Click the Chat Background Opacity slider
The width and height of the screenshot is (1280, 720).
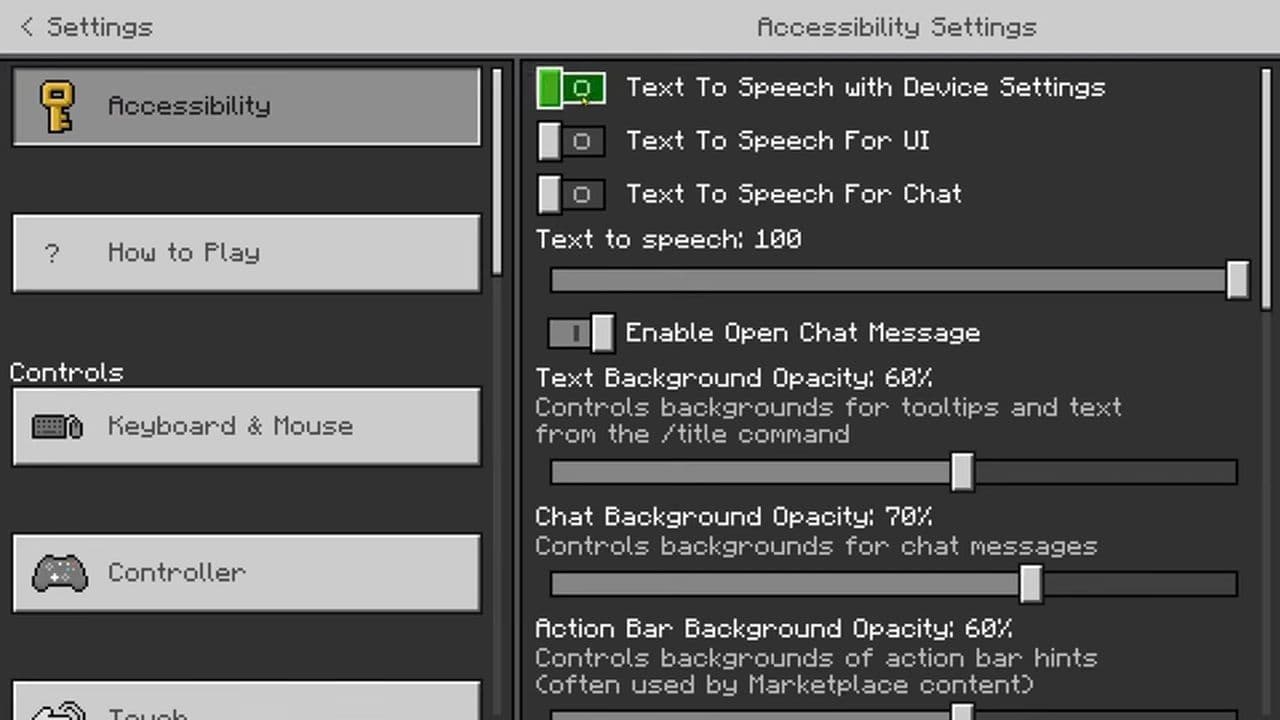tap(893, 585)
